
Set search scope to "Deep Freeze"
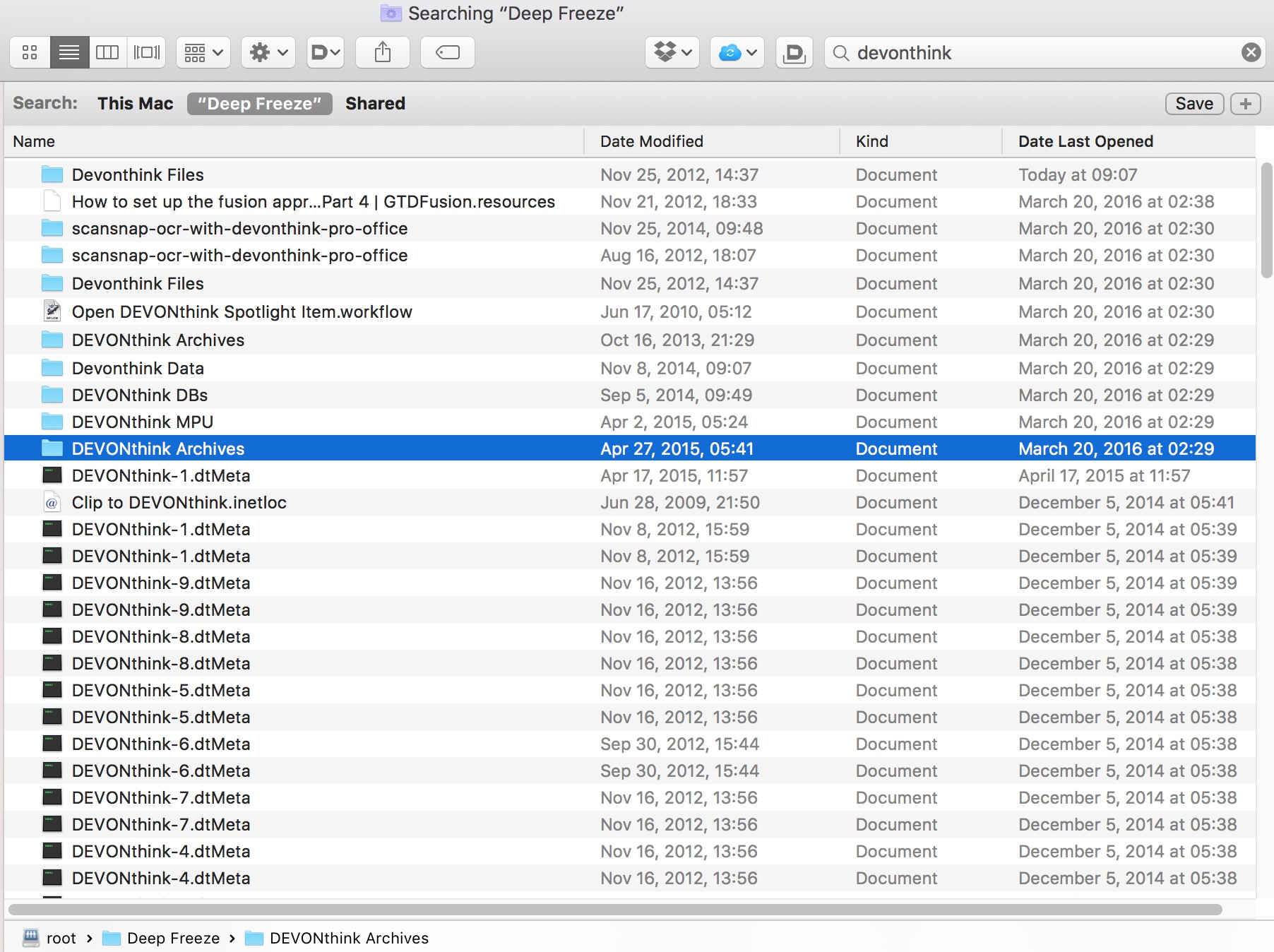point(260,103)
